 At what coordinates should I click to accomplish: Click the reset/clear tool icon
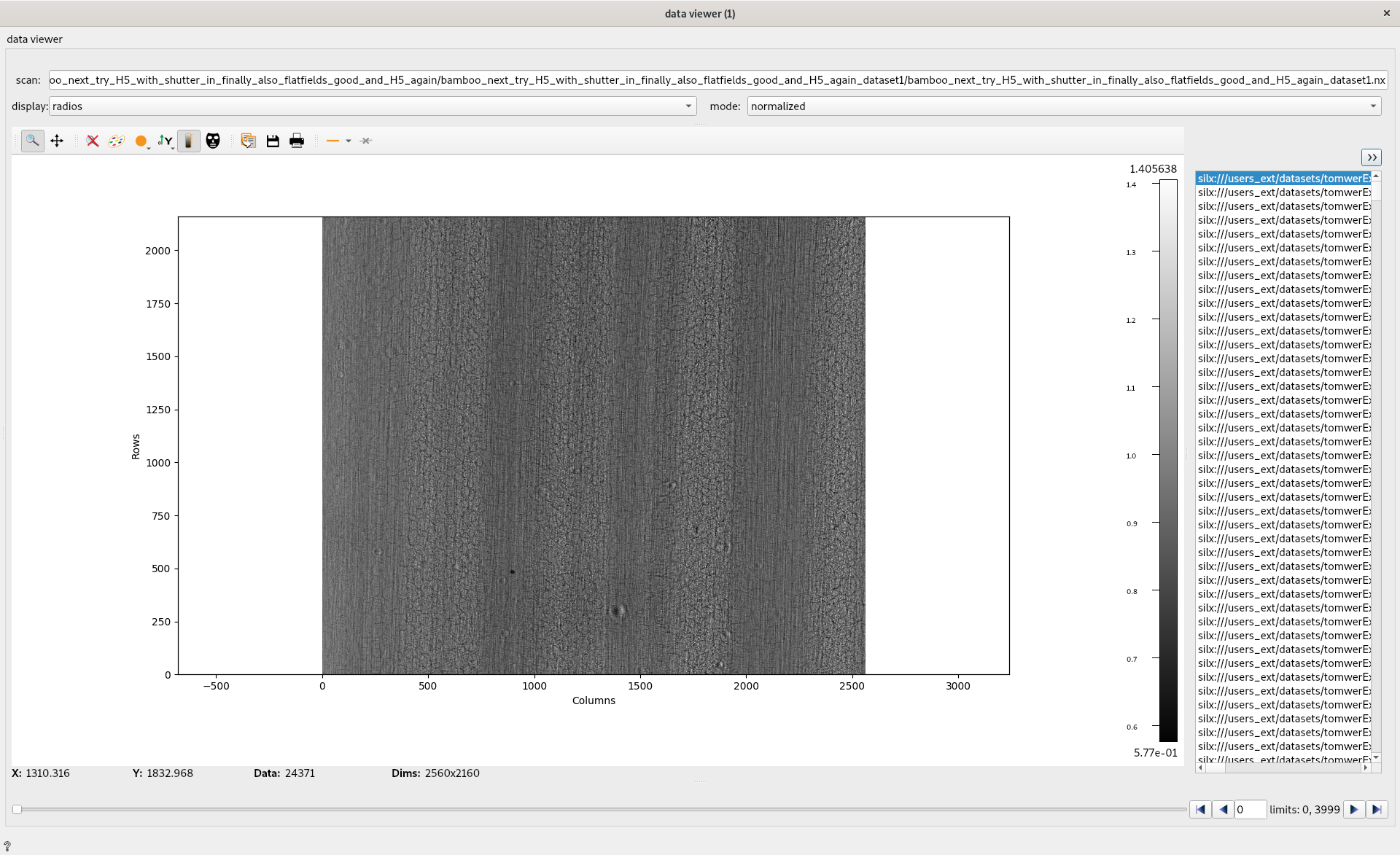(x=93, y=140)
